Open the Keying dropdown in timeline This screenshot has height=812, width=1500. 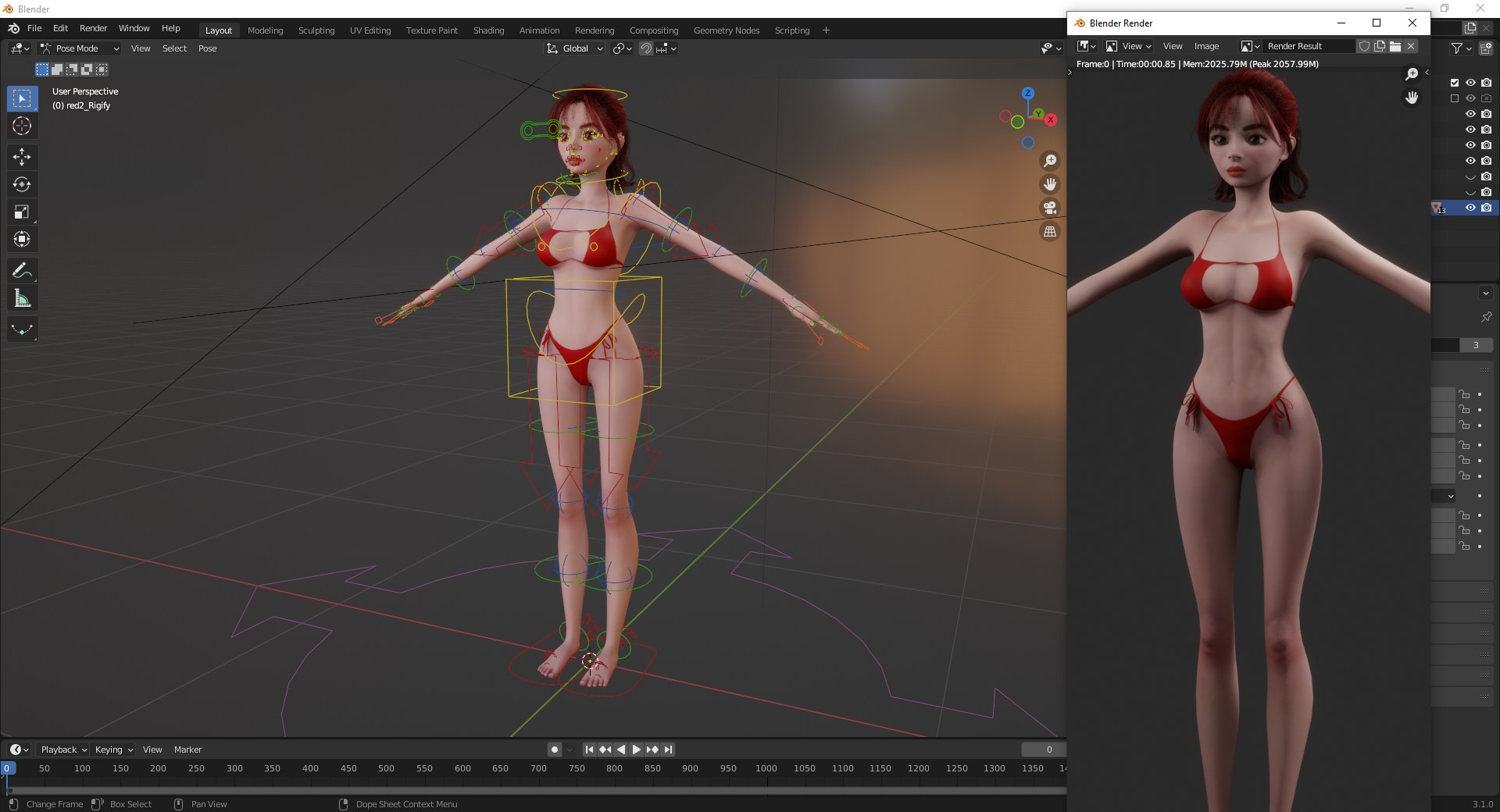click(x=114, y=750)
